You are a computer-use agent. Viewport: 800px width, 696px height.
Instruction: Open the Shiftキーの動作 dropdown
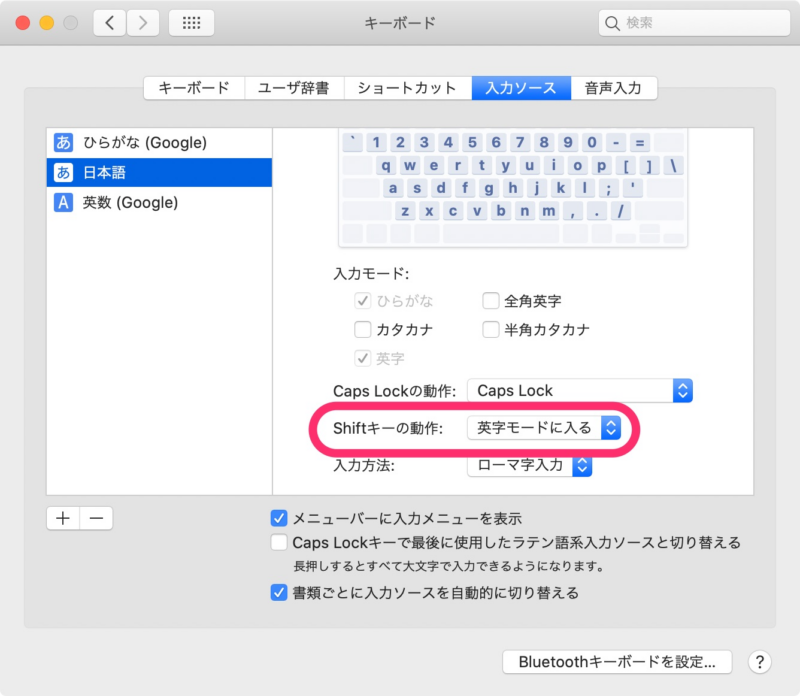pos(544,428)
